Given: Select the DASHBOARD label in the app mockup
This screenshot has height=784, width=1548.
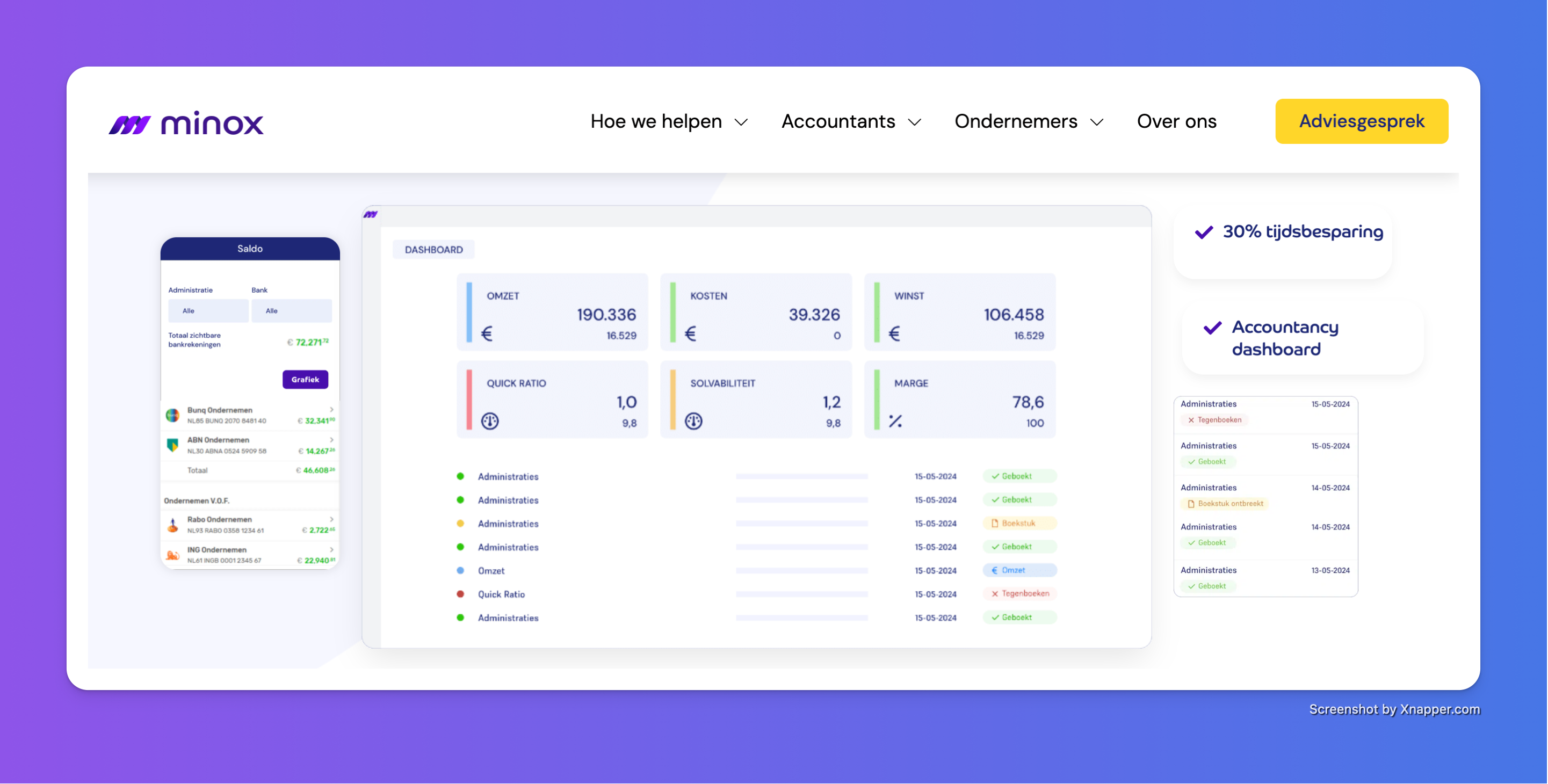Looking at the screenshot, I should (433, 249).
